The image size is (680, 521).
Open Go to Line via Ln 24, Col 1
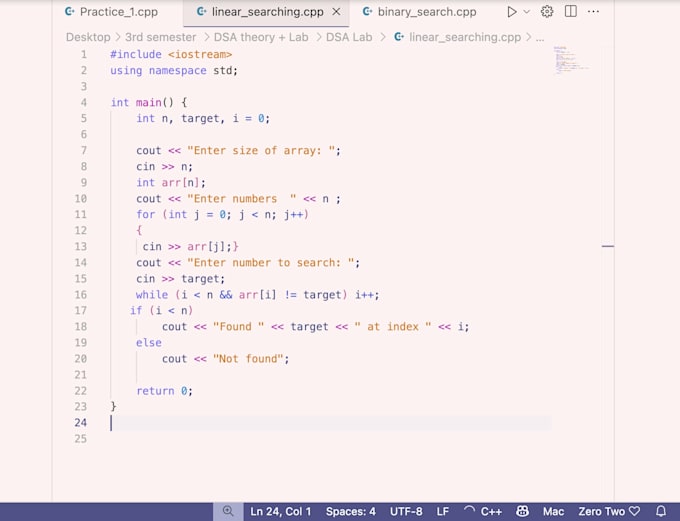[x=281, y=511]
